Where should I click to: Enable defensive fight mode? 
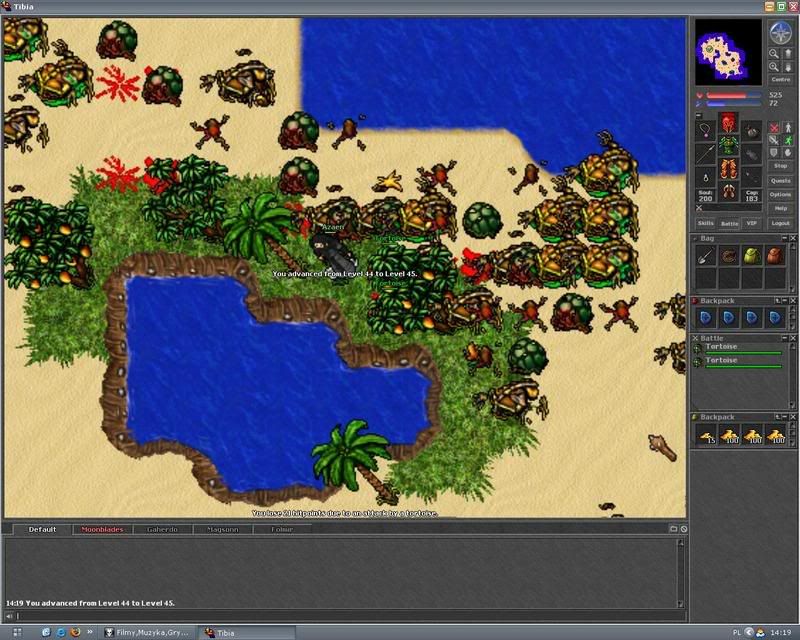click(774, 152)
